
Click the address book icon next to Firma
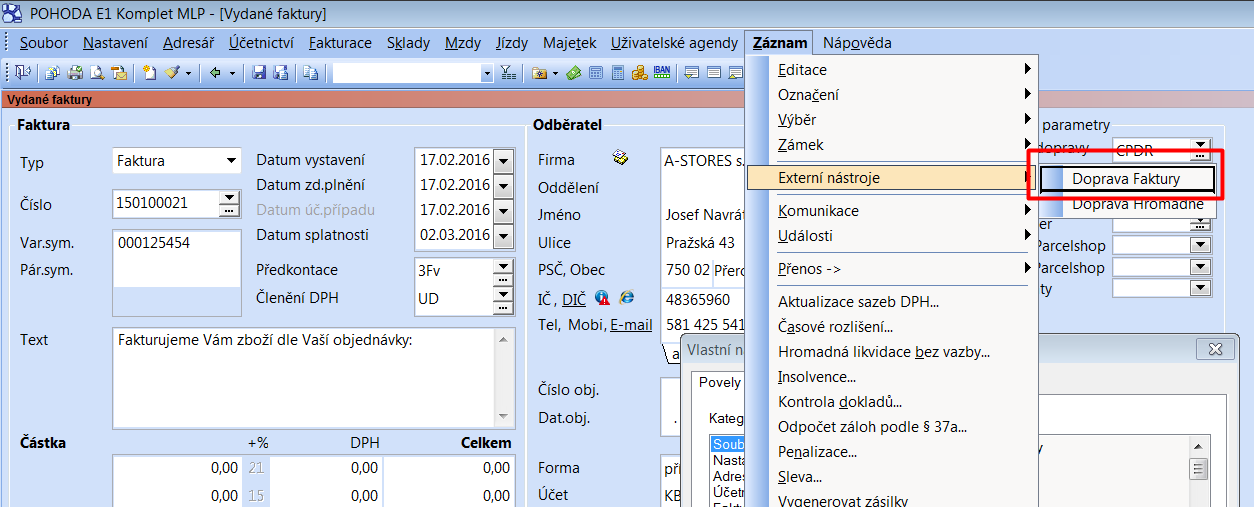(x=620, y=158)
